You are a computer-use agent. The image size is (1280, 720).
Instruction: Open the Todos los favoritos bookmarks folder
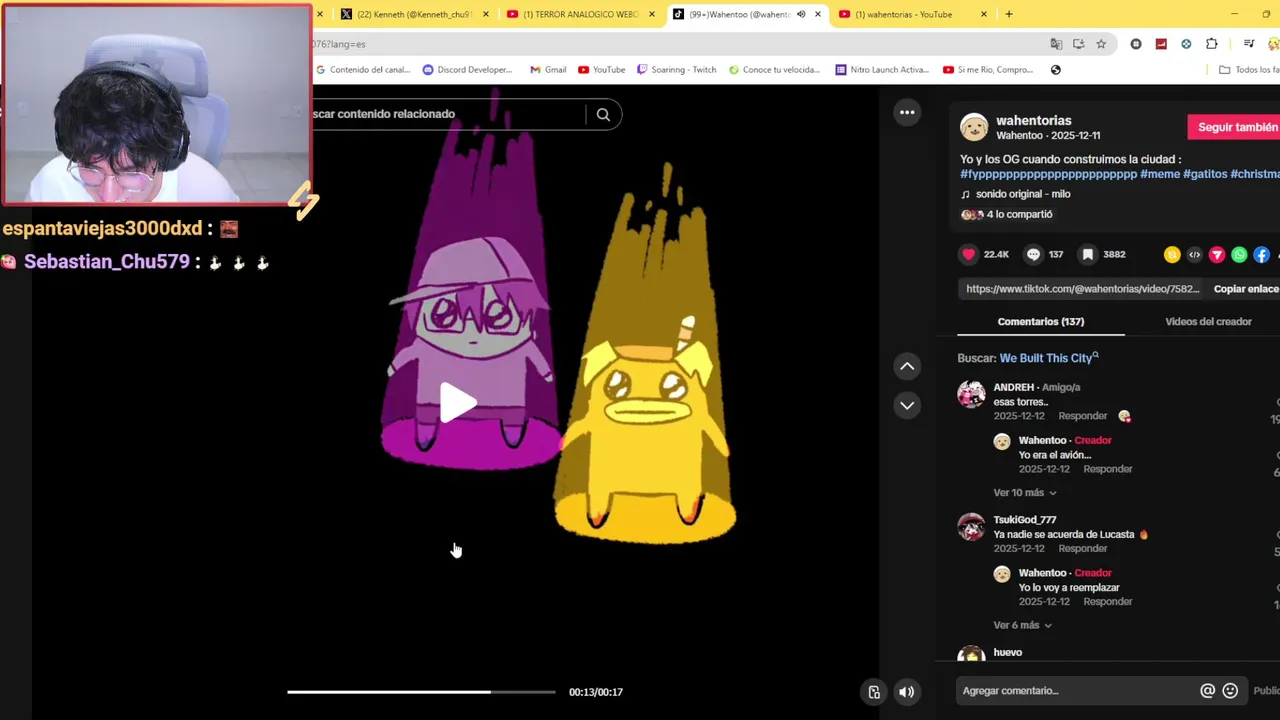(1249, 70)
